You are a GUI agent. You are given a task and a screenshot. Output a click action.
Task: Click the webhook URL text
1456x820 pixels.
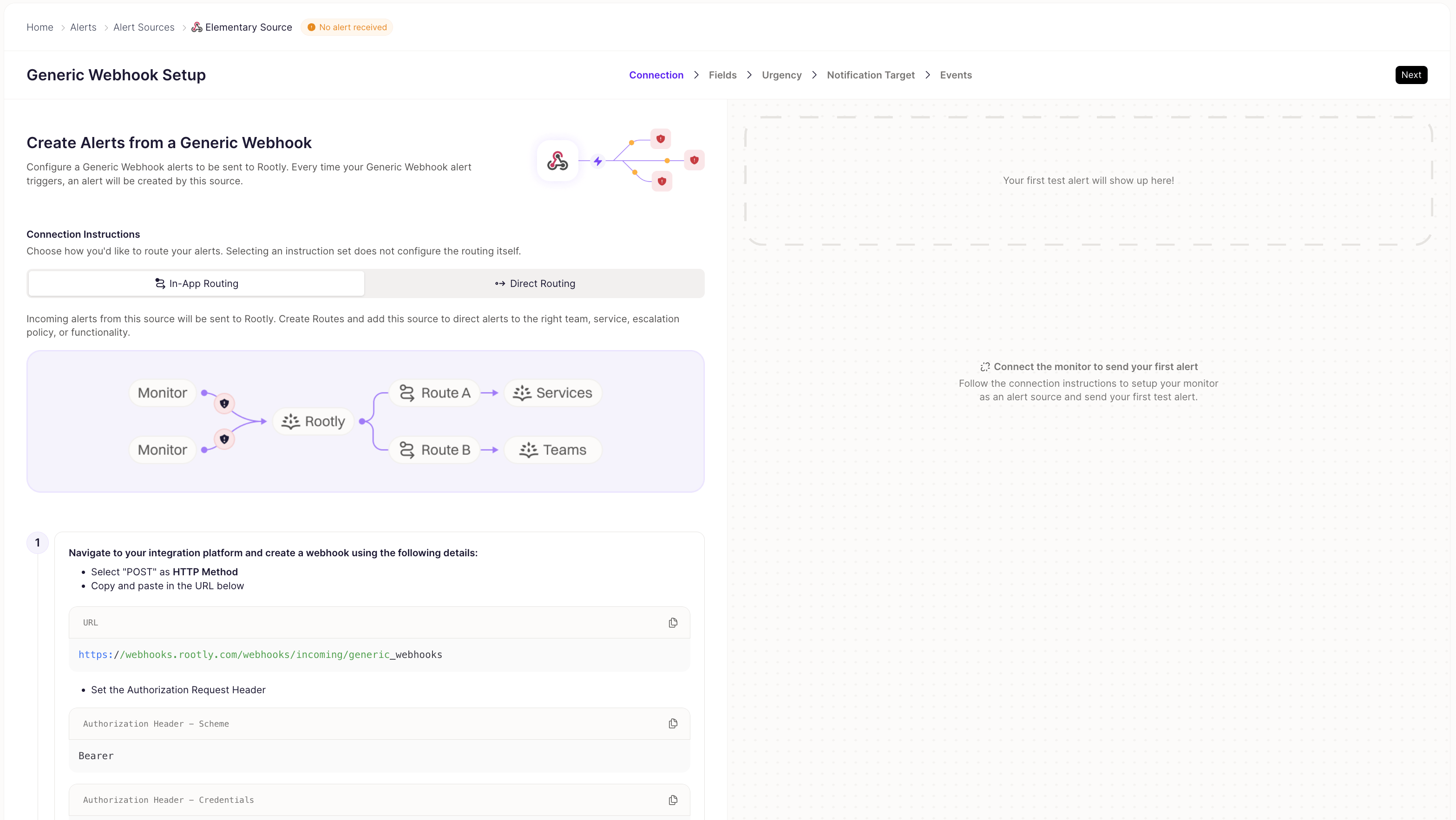(x=260, y=655)
